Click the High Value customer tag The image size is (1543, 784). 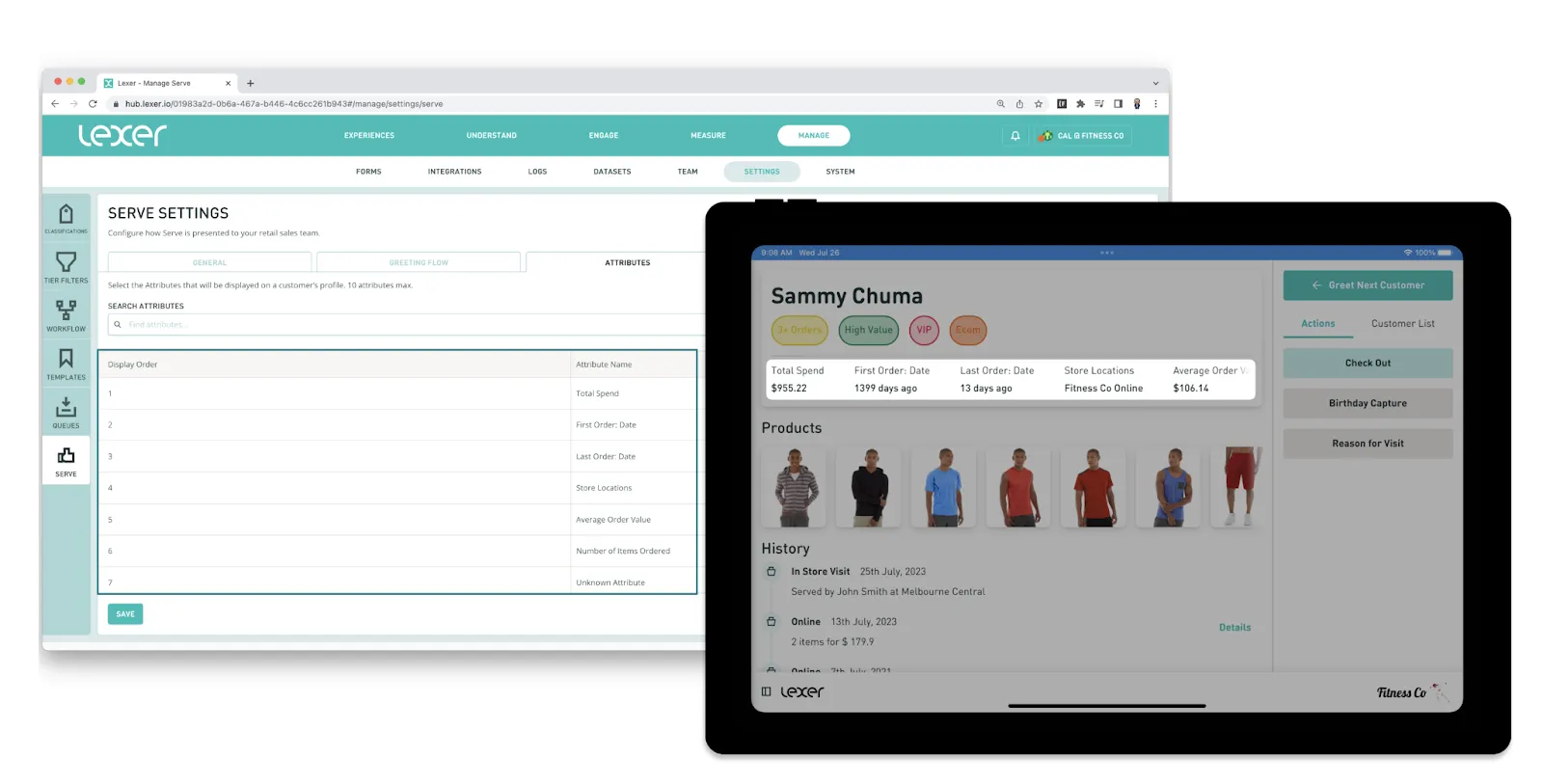(869, 331)
